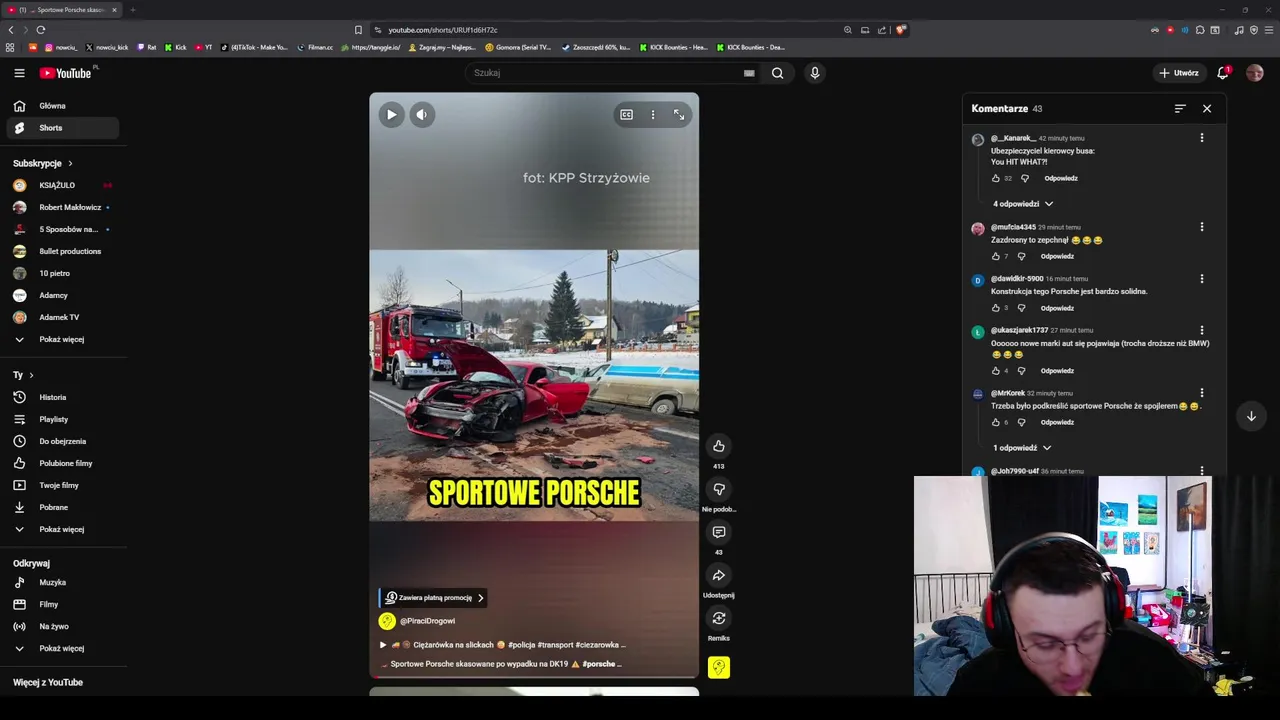The width and height of the screenshot is (1280, 720).
Task: Expand 1 odpowiedź under @MrKorek comment
Action: 1021,448
